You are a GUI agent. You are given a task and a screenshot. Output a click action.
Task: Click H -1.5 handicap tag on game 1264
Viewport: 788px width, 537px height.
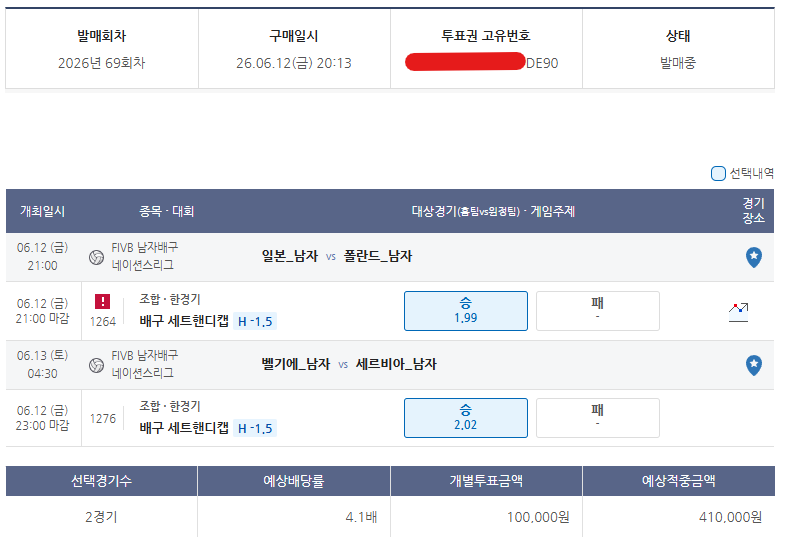point(255,321)
